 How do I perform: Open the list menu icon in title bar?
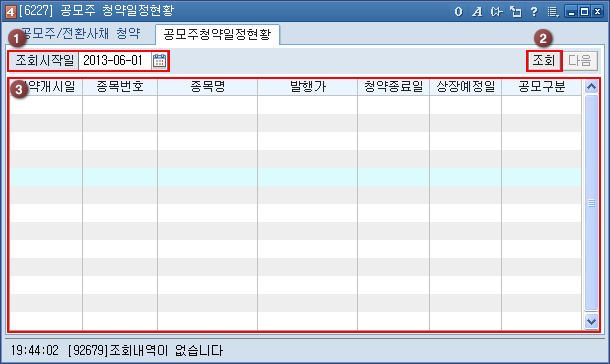click(x=553, y=12)
